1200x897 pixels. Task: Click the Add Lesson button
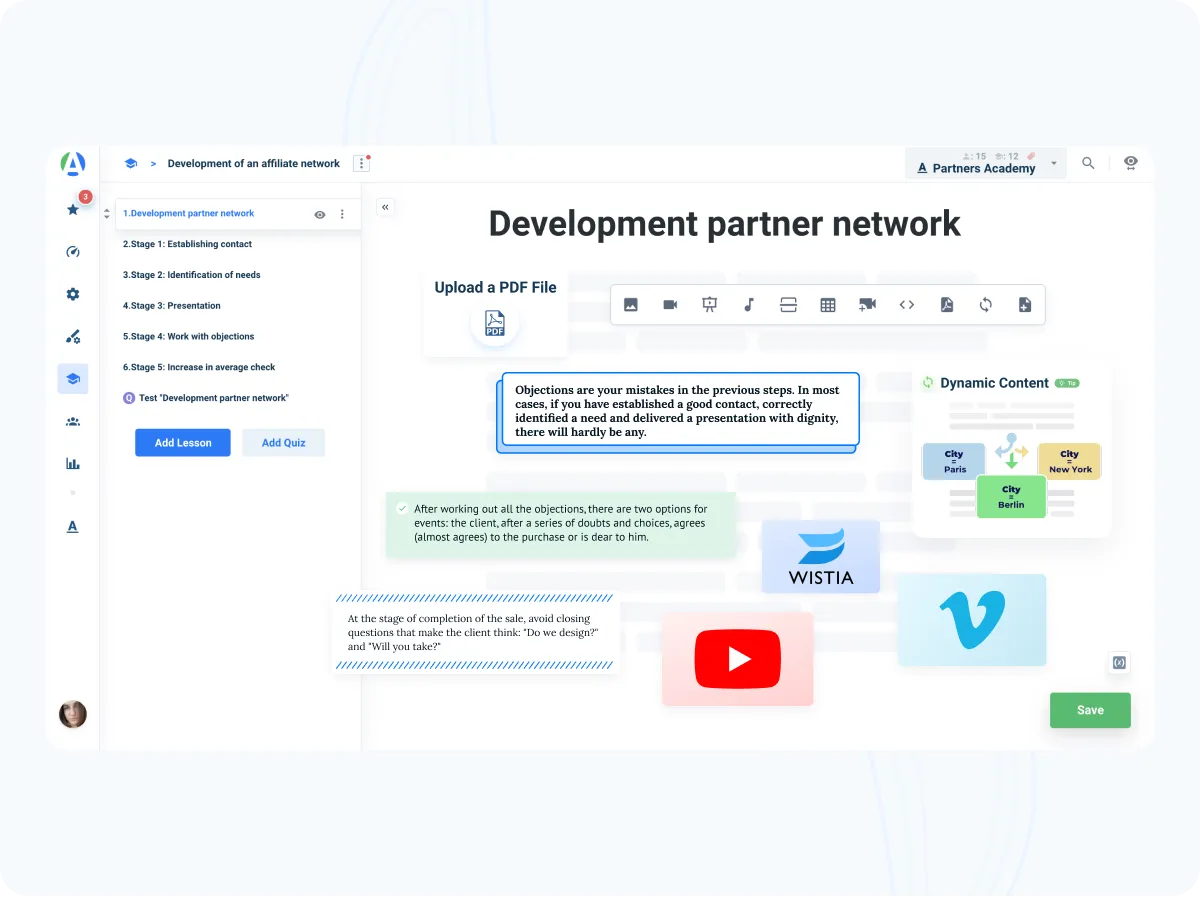click(183, 443)
